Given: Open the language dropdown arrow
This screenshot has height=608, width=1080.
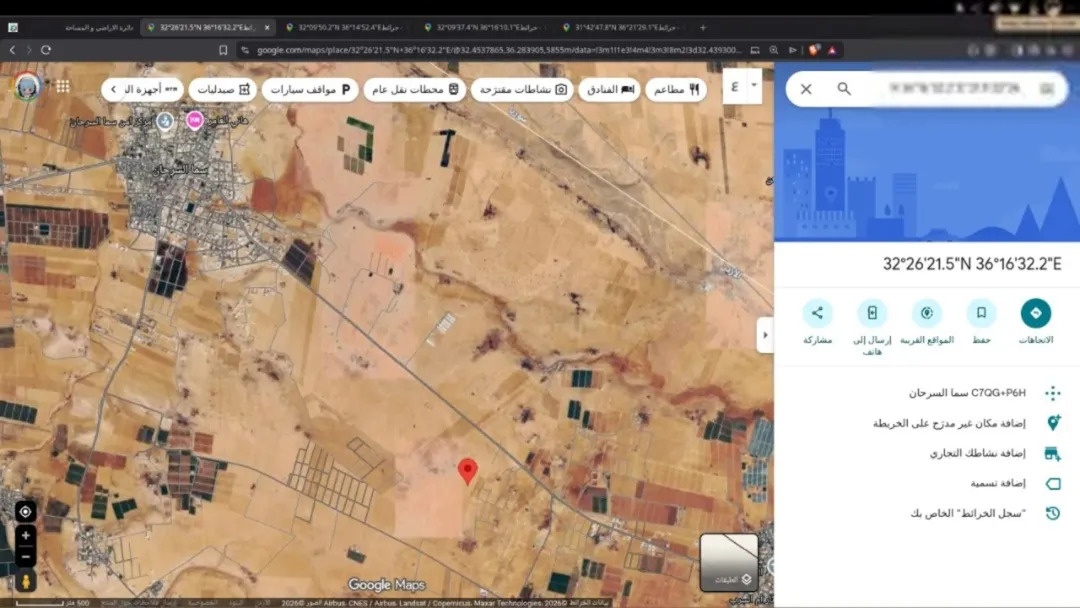Looking at the screenshot, I should [x=754, y=85].
